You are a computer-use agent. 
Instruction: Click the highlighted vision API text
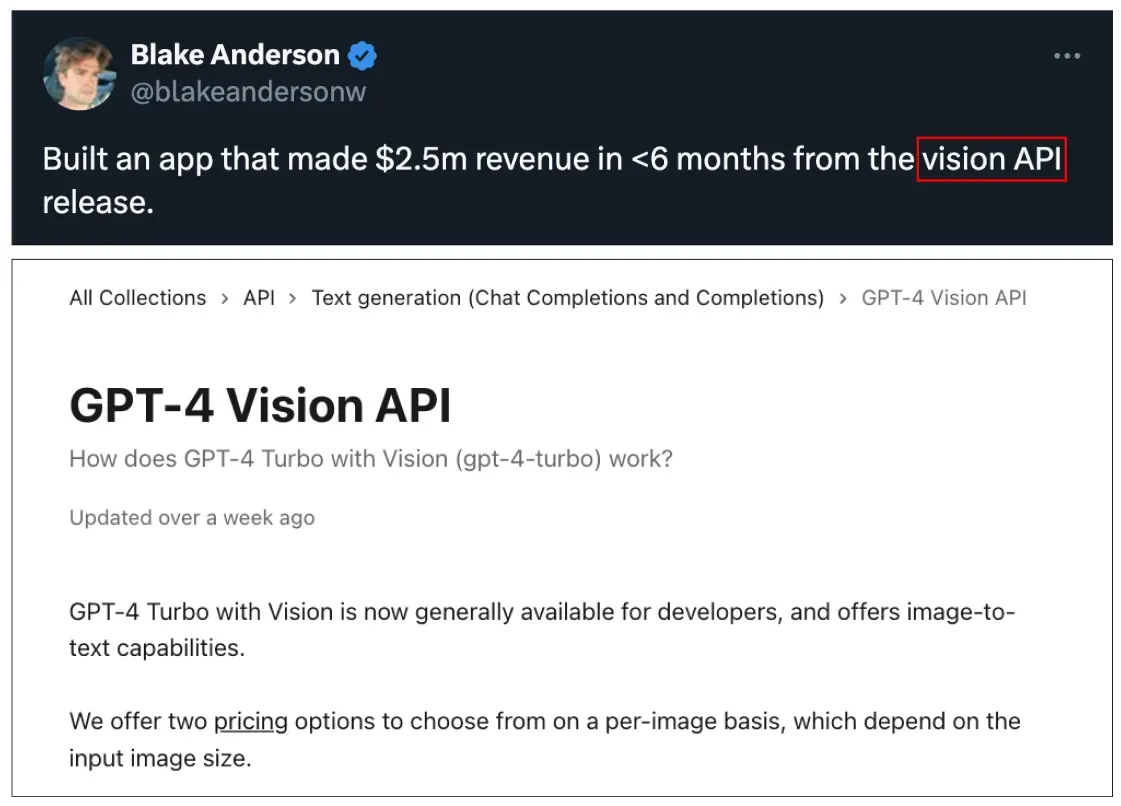click(991, 159)
